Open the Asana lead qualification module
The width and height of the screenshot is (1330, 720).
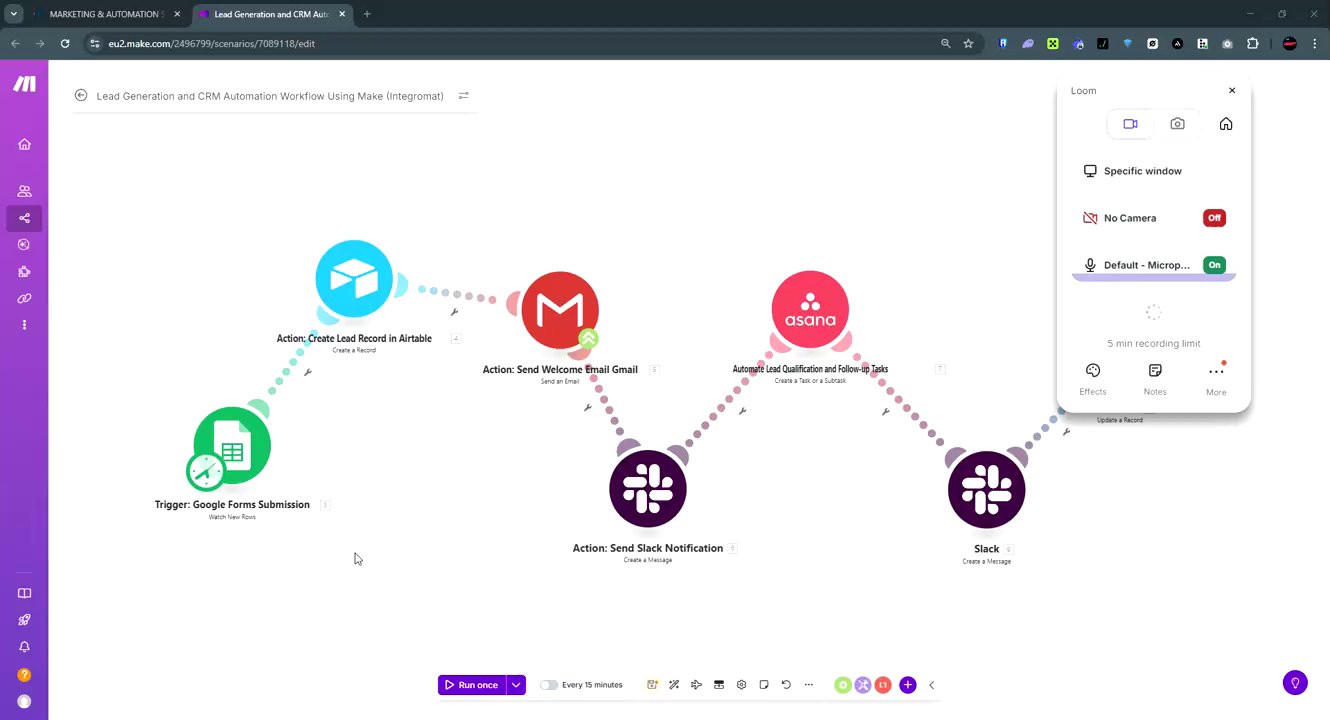(810, 309)
